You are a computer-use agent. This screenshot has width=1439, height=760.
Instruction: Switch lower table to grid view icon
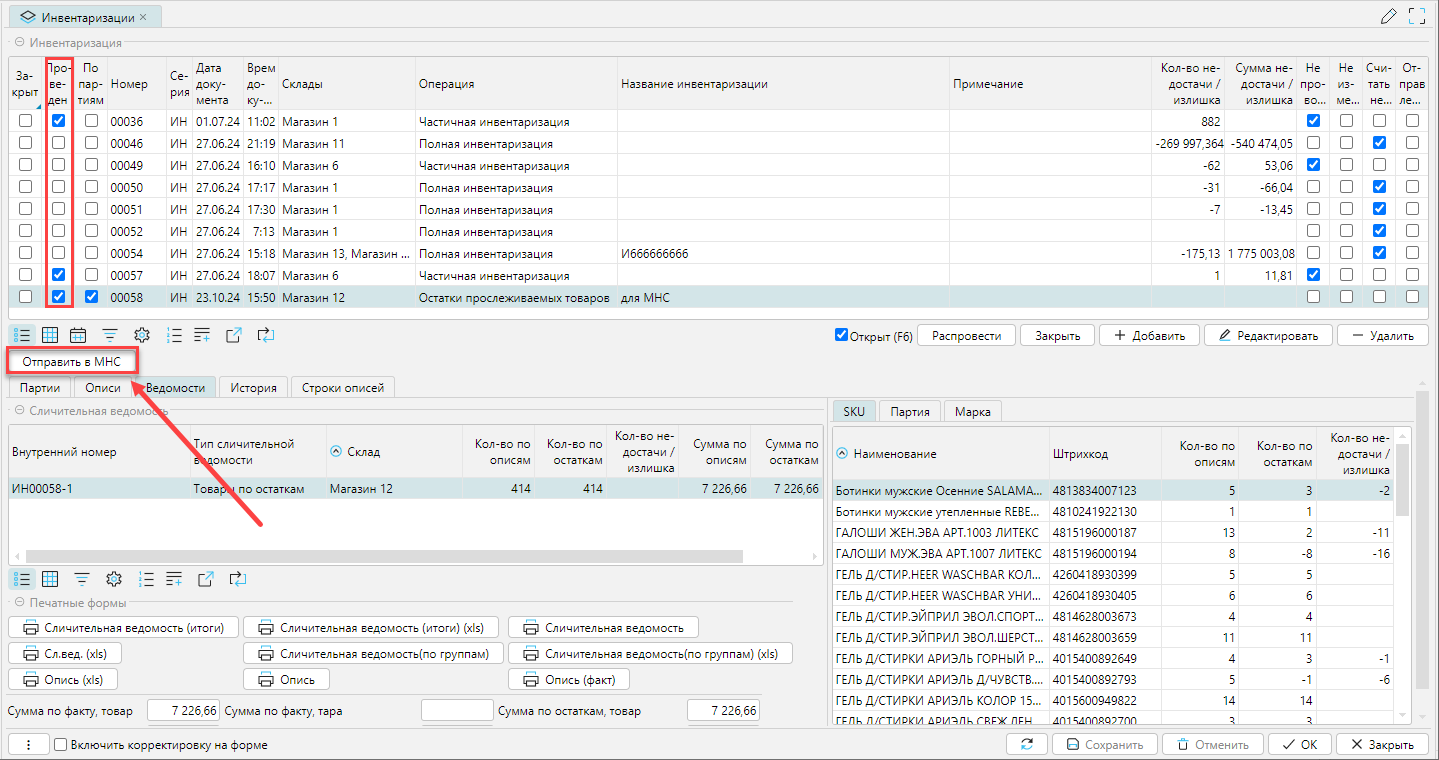coord(50,579)
